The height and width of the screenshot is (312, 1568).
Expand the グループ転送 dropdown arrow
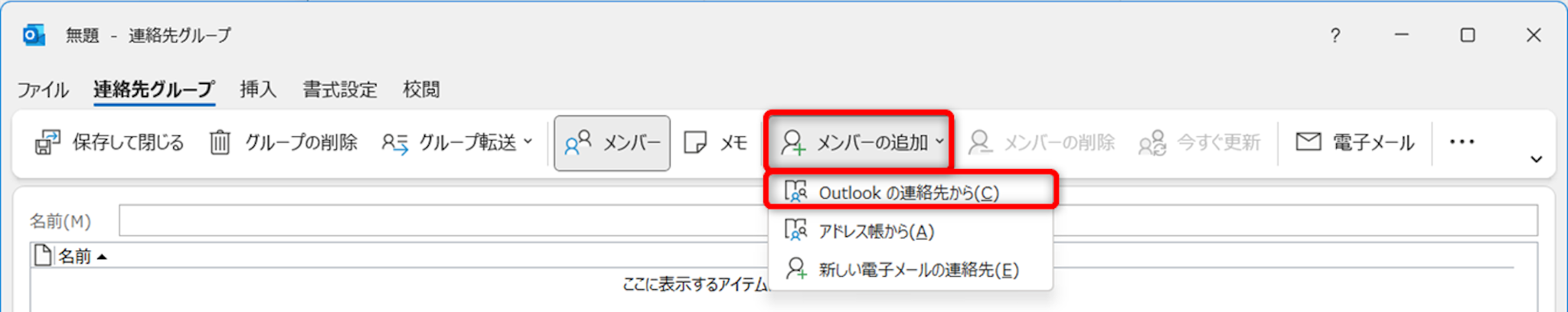point(528,142)
